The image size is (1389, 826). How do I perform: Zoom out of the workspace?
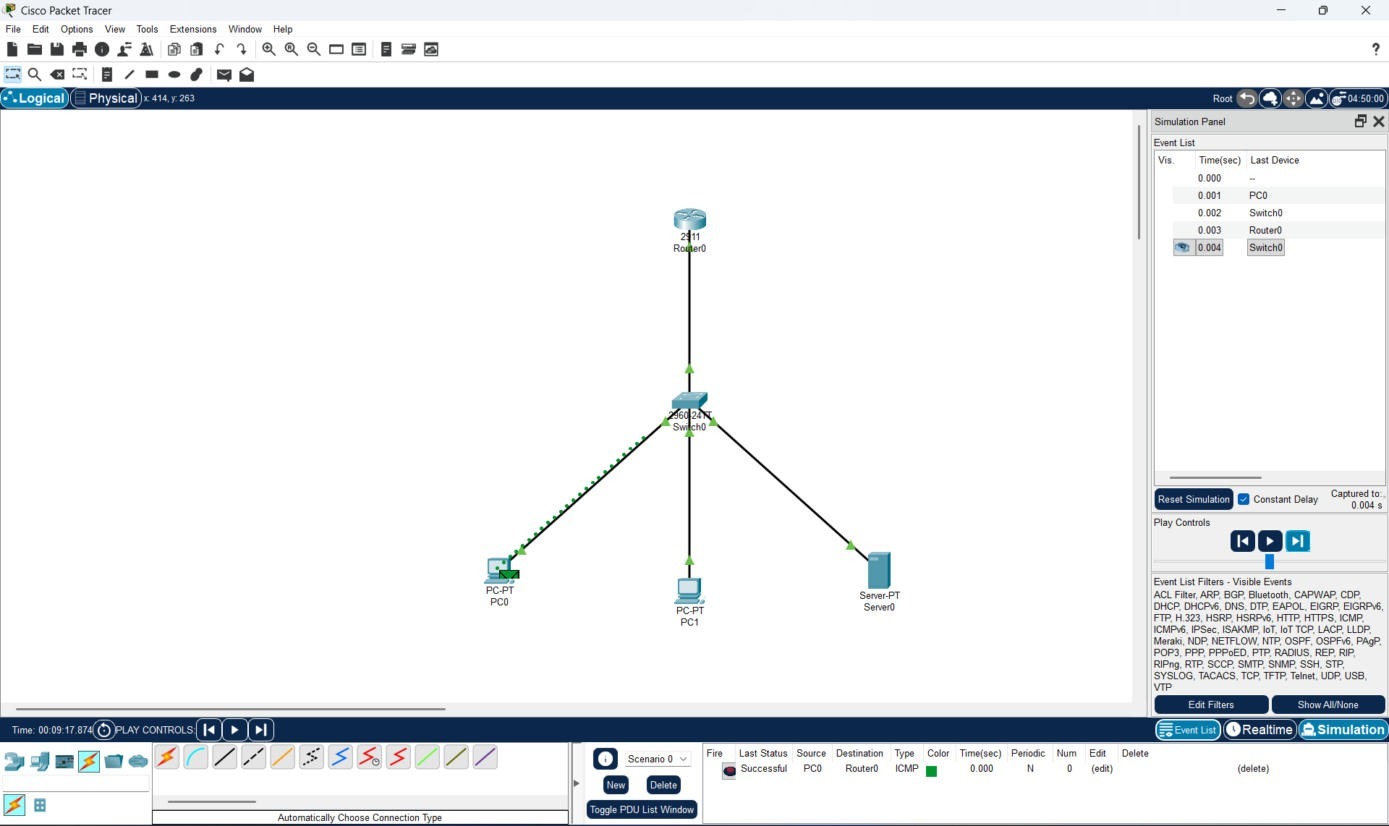(314, 49)
